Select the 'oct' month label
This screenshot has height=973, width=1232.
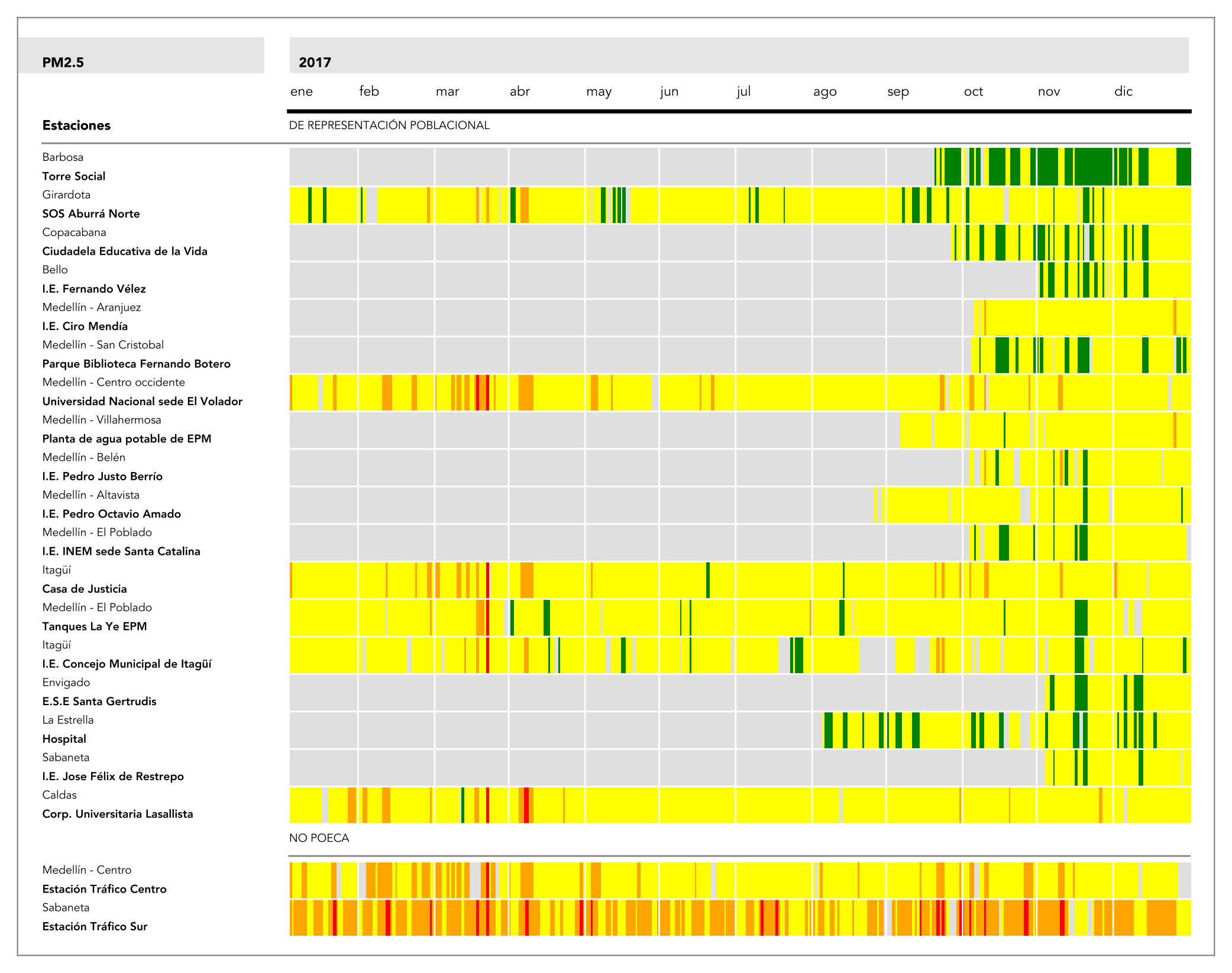(x=973, y=91)
